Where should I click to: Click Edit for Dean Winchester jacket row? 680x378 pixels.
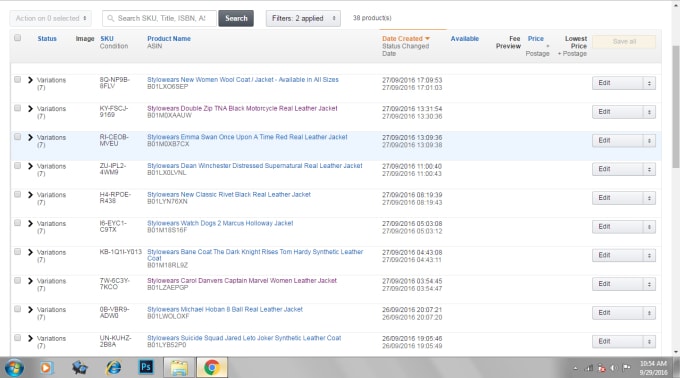pos(618,169)
